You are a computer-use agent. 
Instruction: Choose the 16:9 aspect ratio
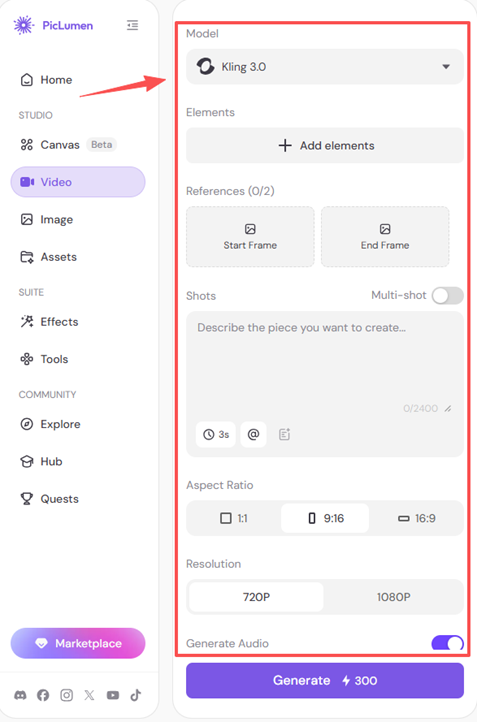pyautogui.click(x=417, y=518)
